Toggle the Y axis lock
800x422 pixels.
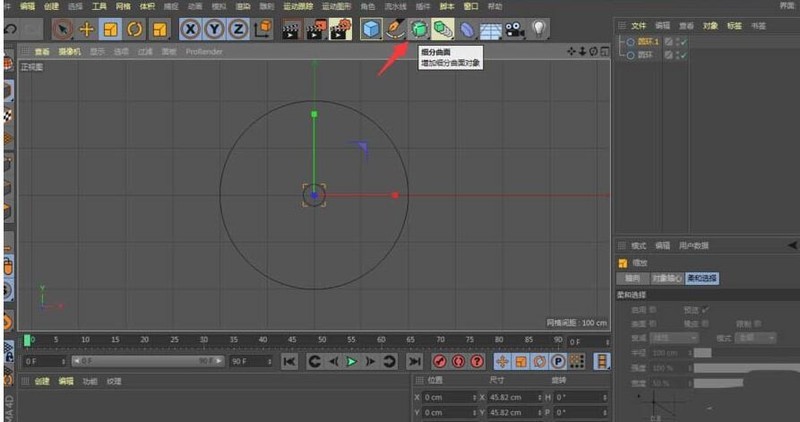[214, 29]
